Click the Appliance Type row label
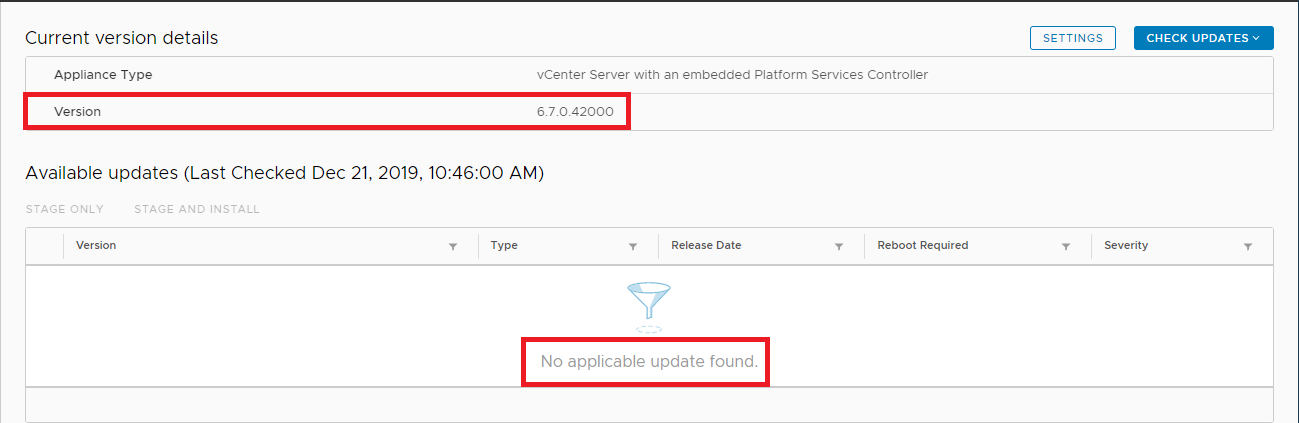The width and height of the screenshot is (1299, 423). (103, 75)
